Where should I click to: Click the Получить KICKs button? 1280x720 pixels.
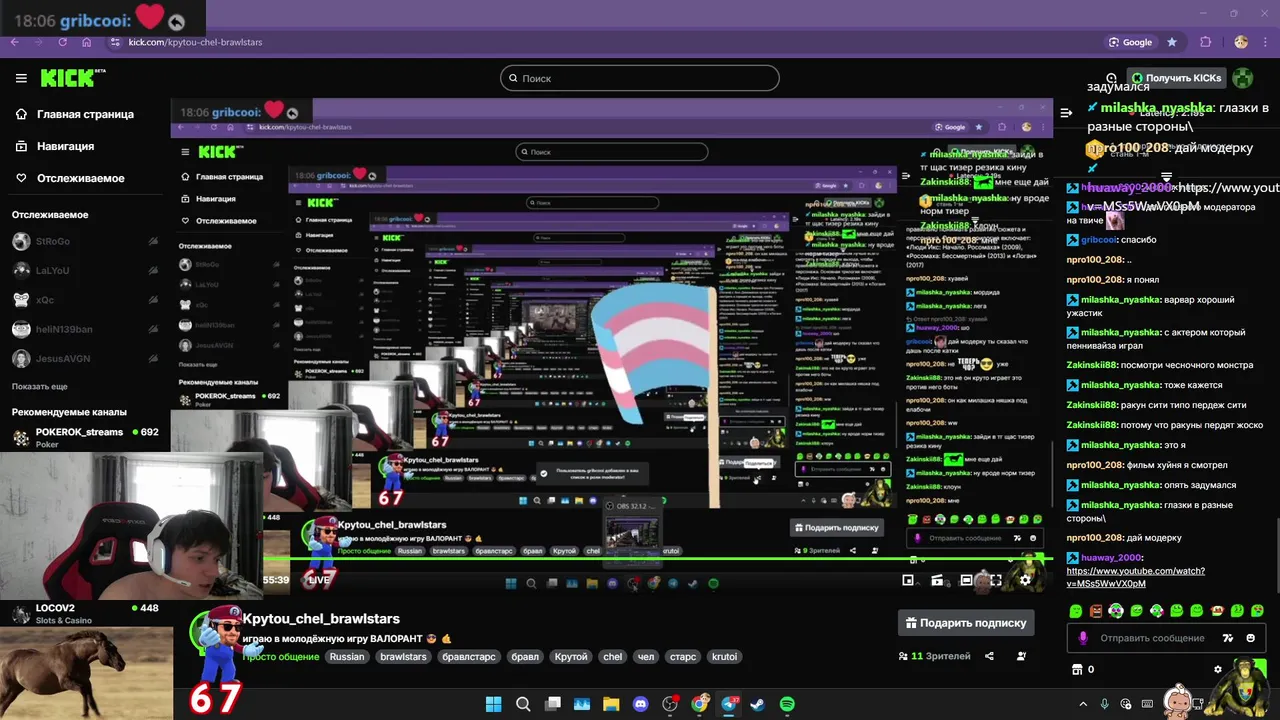1176,78
